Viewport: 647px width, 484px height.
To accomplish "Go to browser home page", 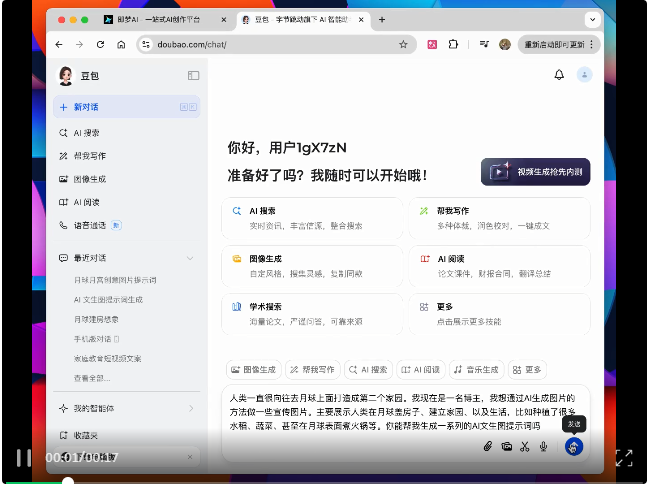I will (121, 45).
